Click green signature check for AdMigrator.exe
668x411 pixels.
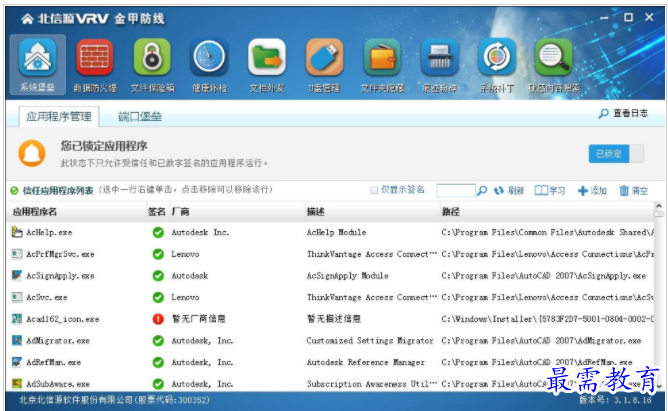(158, 341)
